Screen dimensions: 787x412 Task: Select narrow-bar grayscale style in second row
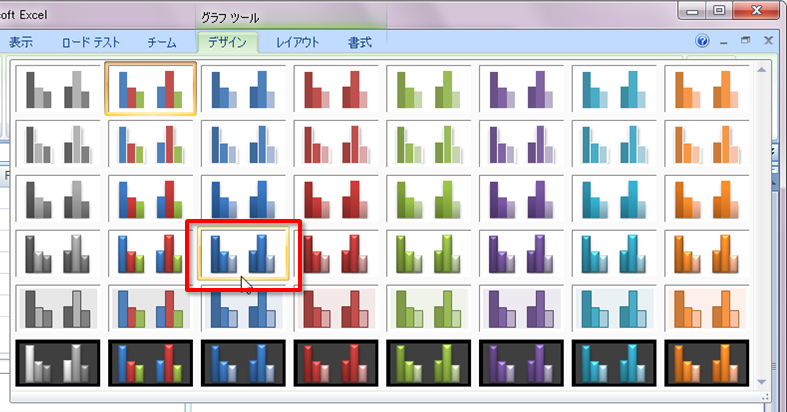[58, 144]
